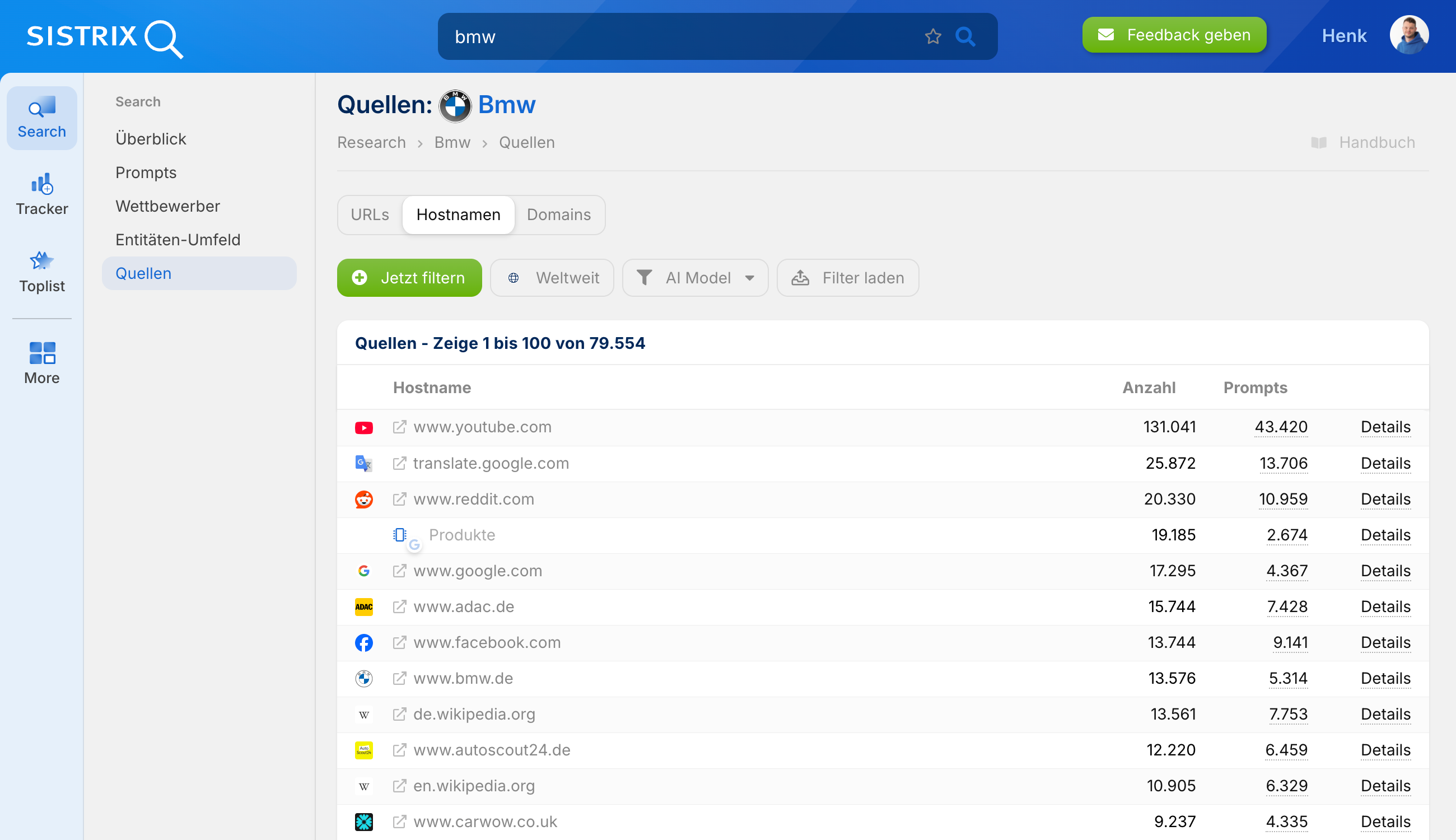The image size is (1456, 840).
Task: Click the star icon in the search field
Action: tap(932, 36)
